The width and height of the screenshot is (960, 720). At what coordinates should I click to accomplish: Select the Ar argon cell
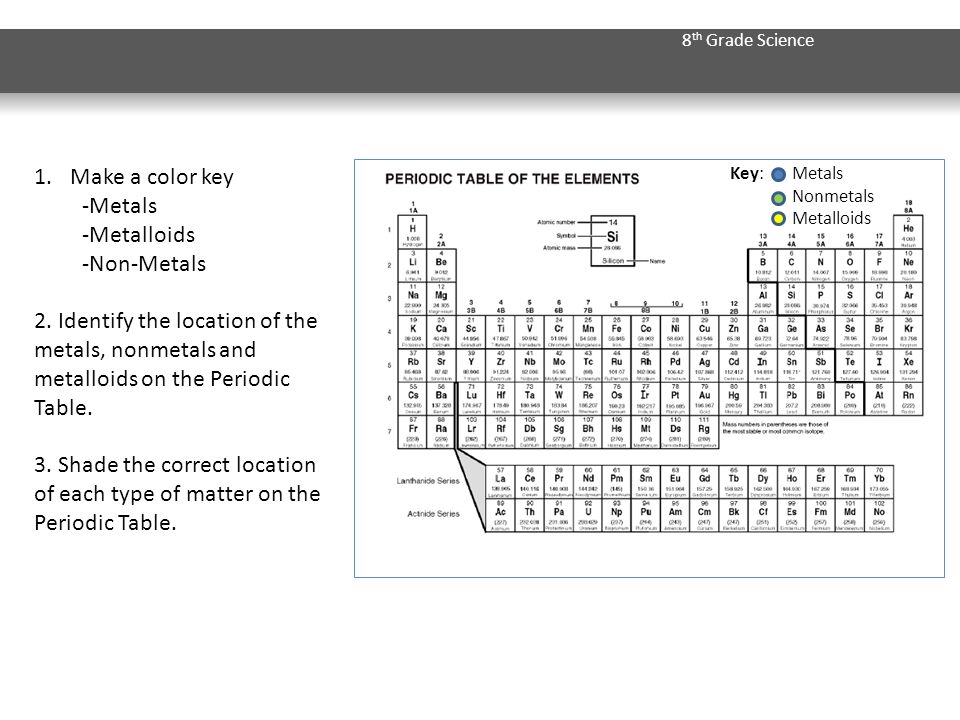[x=908, y=299]
